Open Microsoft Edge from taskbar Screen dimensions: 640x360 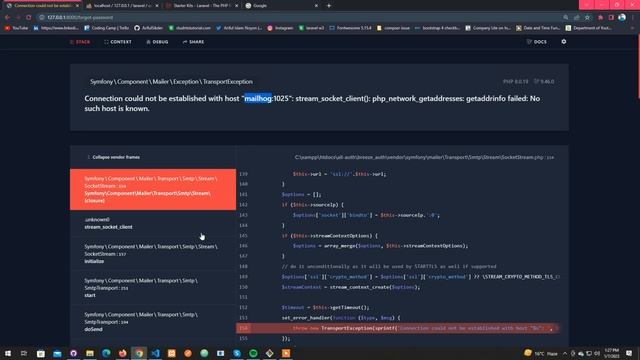coord(106,353)
